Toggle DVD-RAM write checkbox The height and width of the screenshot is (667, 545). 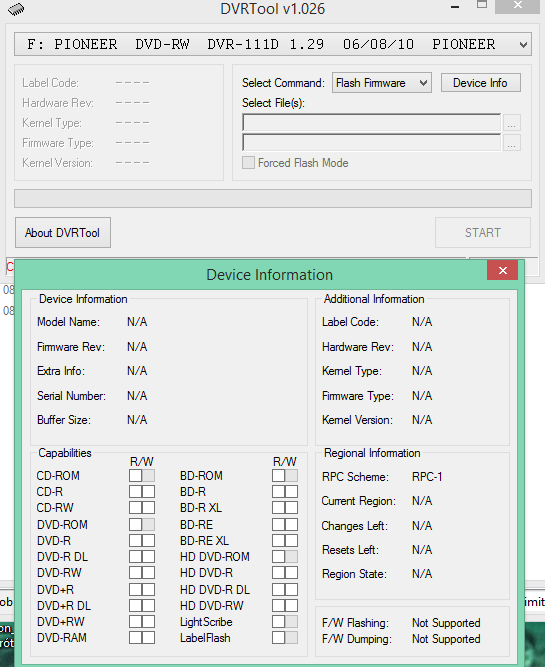point(148,638)
